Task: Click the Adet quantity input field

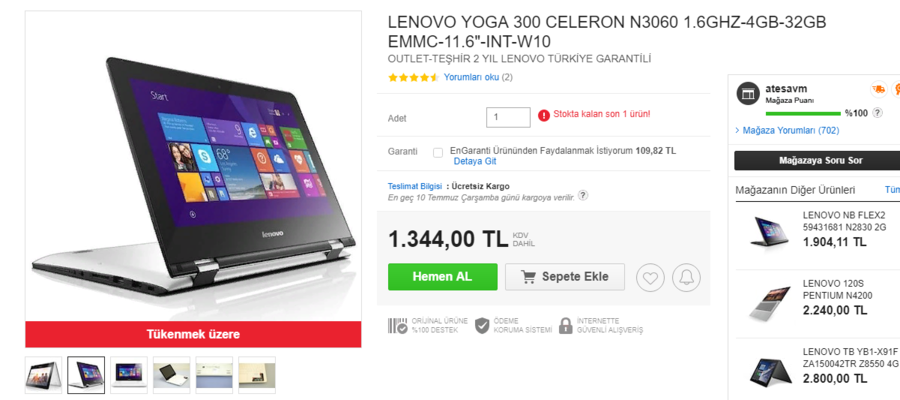Action: (508, 117)
